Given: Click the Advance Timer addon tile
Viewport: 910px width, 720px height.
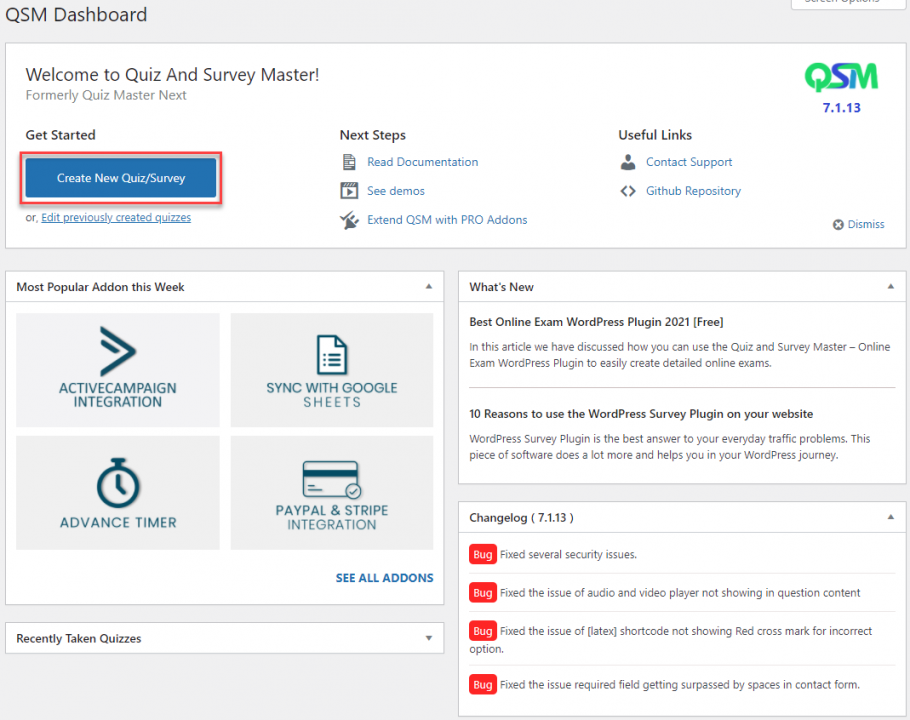Looking at the screenshot, I should (117, 492).
